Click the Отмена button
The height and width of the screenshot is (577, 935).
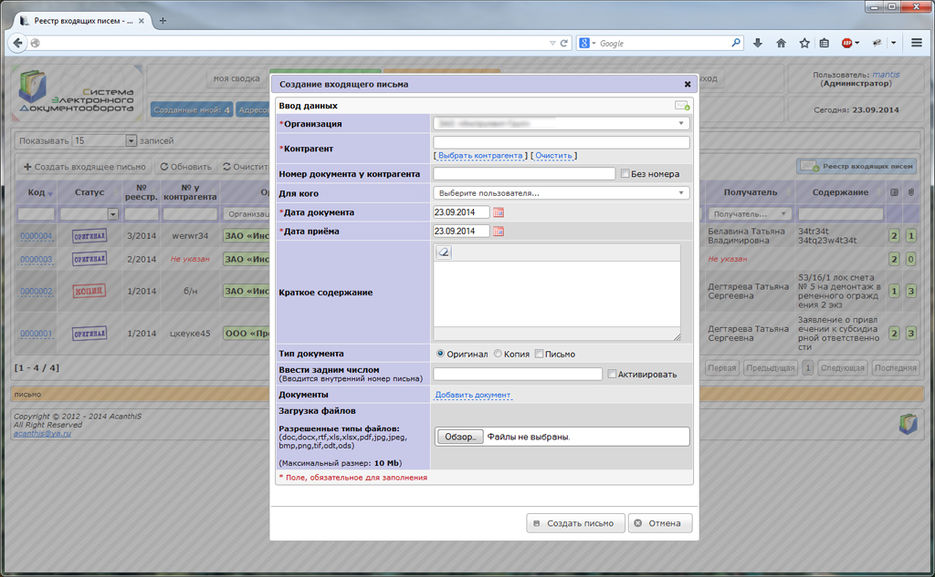pyautogui.click(x=660, y=523)
